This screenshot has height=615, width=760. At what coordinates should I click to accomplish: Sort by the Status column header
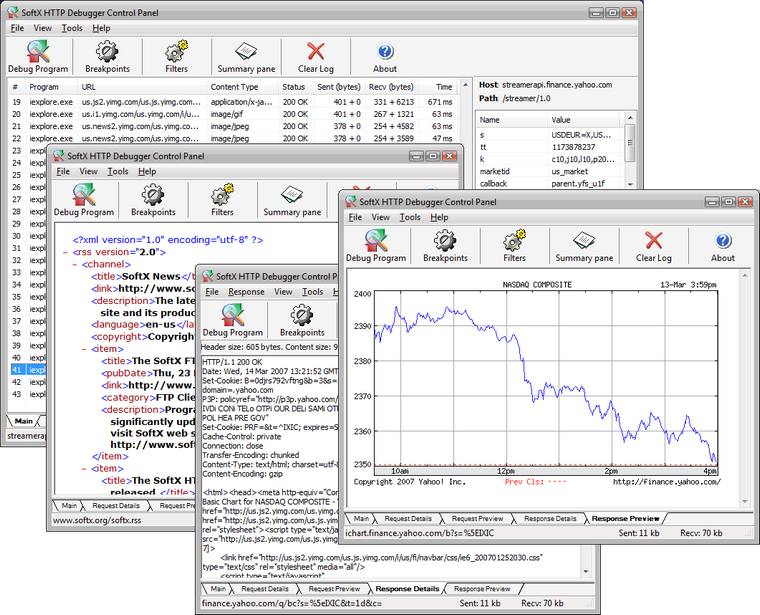point(294,87)
